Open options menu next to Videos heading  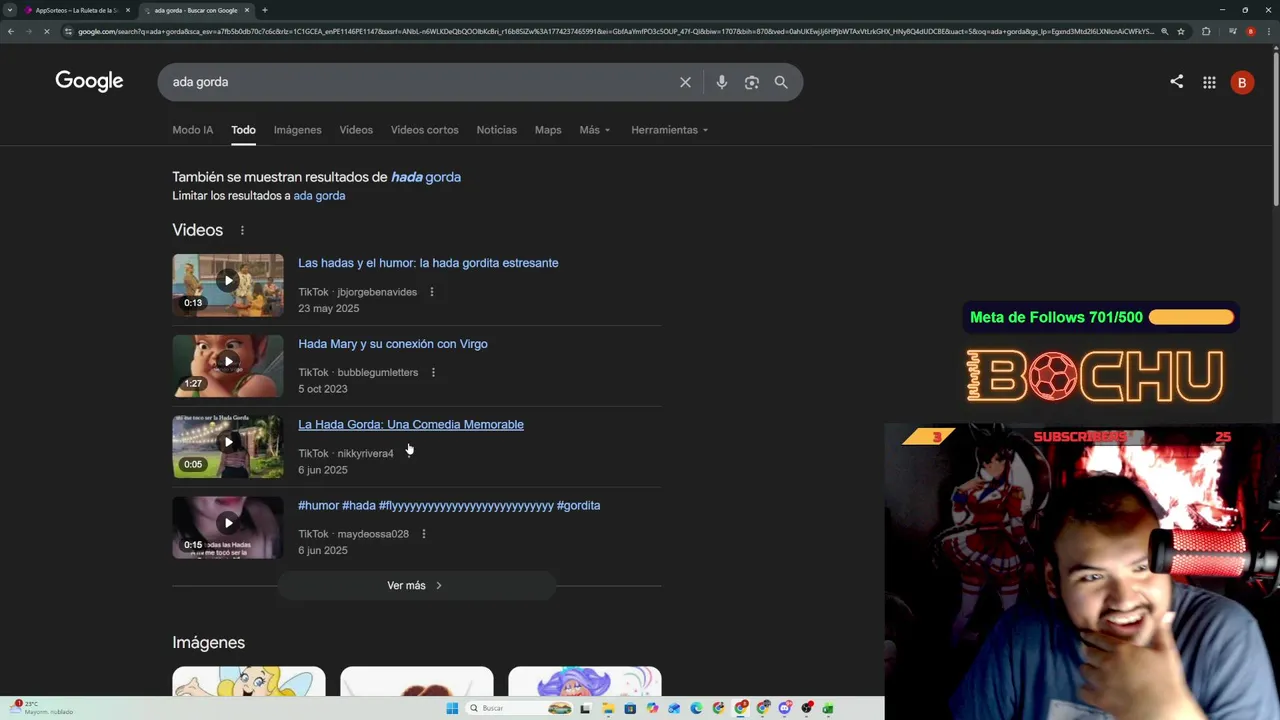click(242, 230)
